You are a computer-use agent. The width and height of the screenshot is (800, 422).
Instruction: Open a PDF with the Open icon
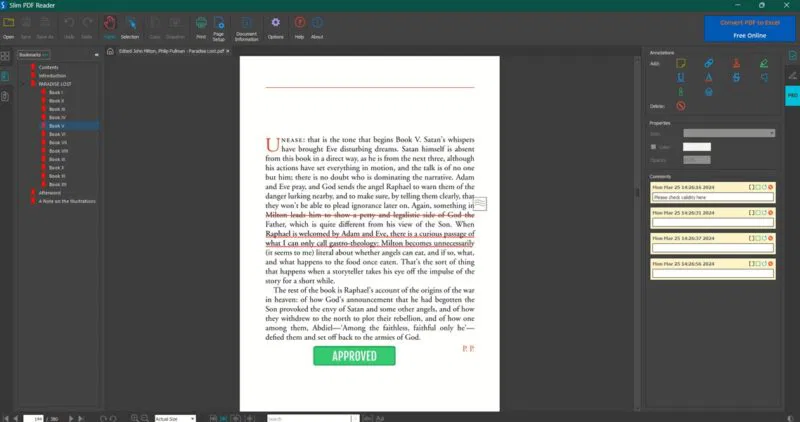click(x=9, y=27)
